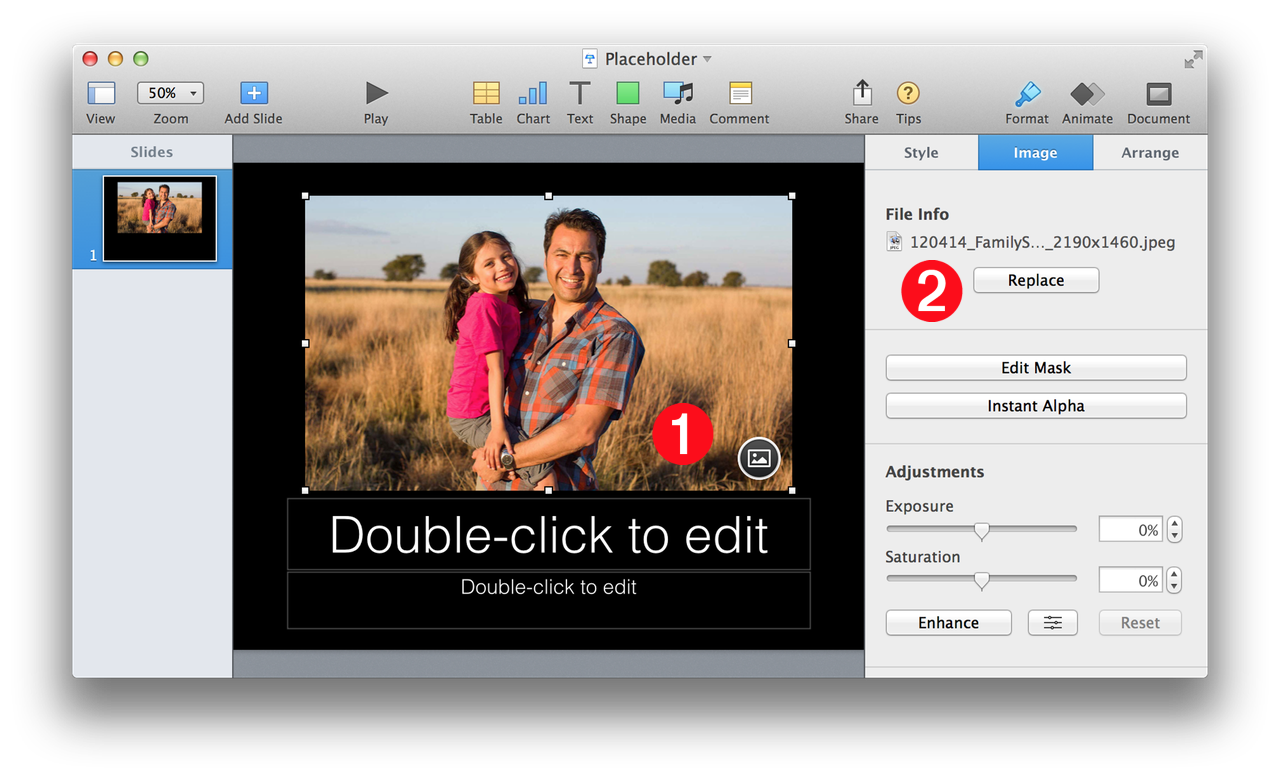Click the JPEG file icon in File Info
This screenshot has width=1280, height=778.
tap(894, 242)
